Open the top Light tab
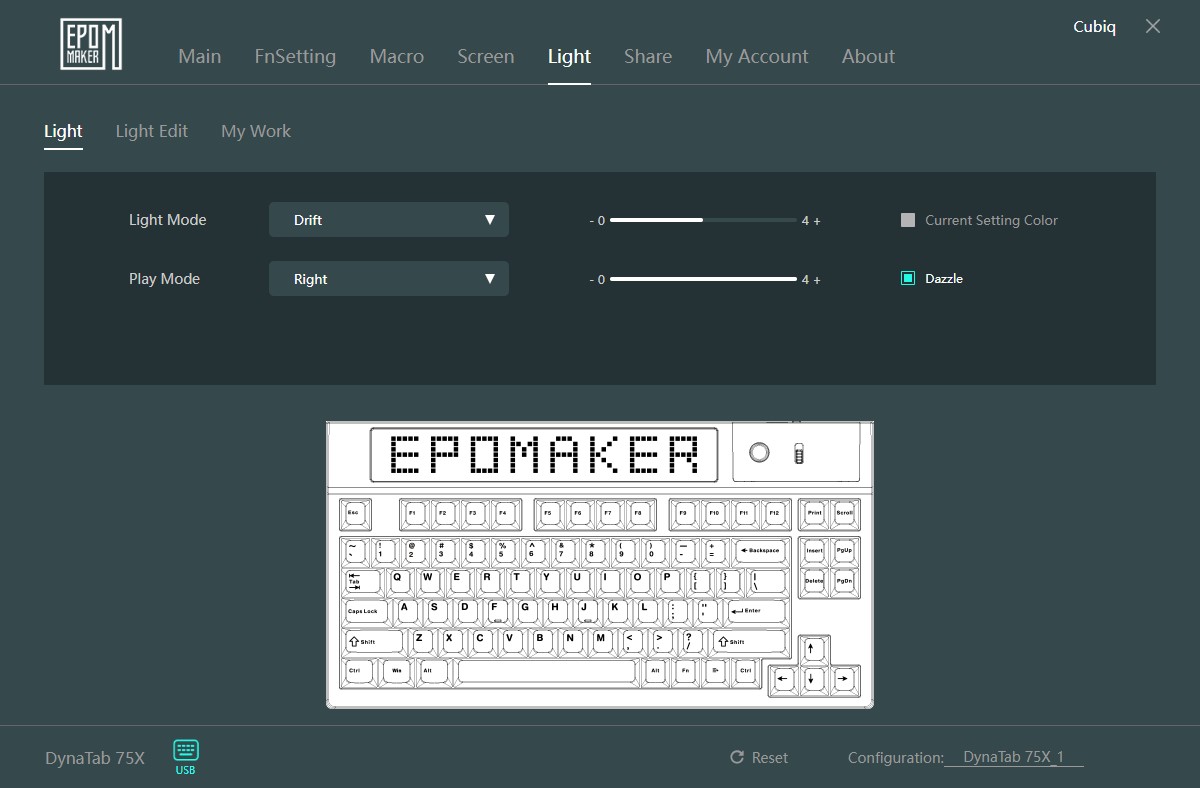Screen dimensions: 1200x788 click(x=569, y=57)
